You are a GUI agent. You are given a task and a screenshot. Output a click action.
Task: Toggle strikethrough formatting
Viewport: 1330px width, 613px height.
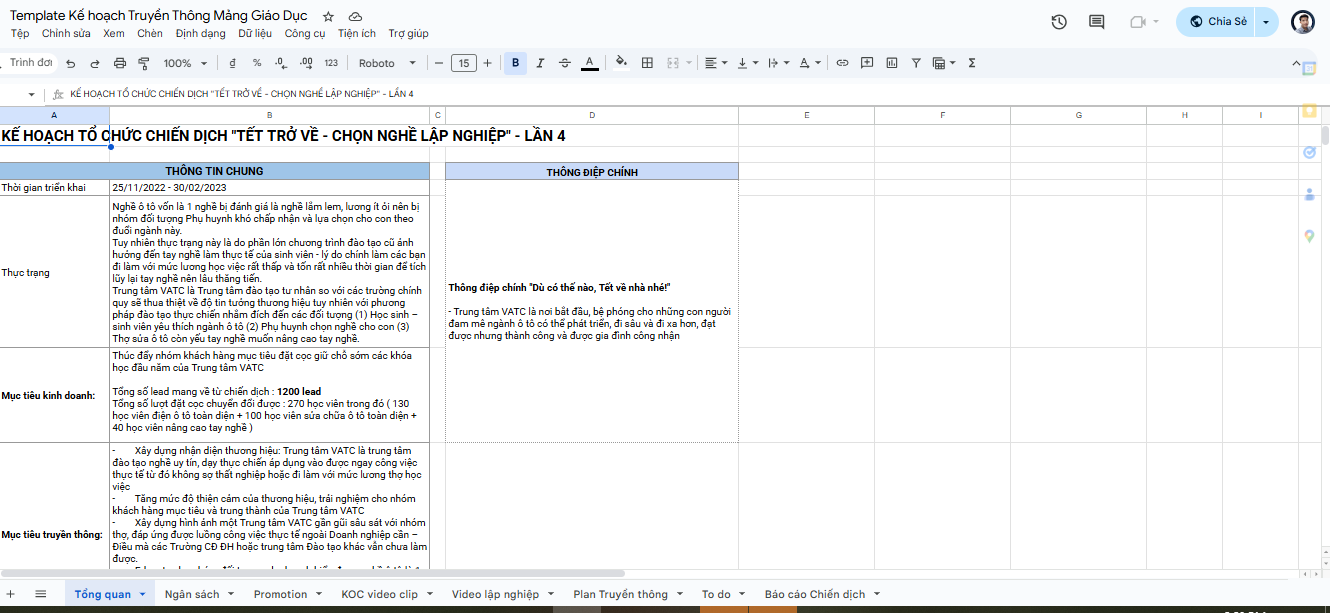coord(565,63)
